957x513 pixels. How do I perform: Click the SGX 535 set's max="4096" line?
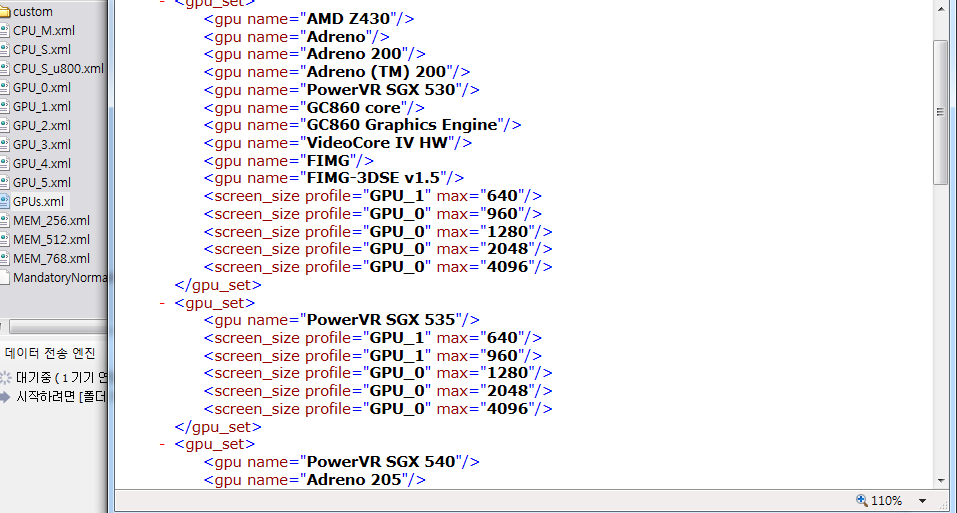[378, 409]
